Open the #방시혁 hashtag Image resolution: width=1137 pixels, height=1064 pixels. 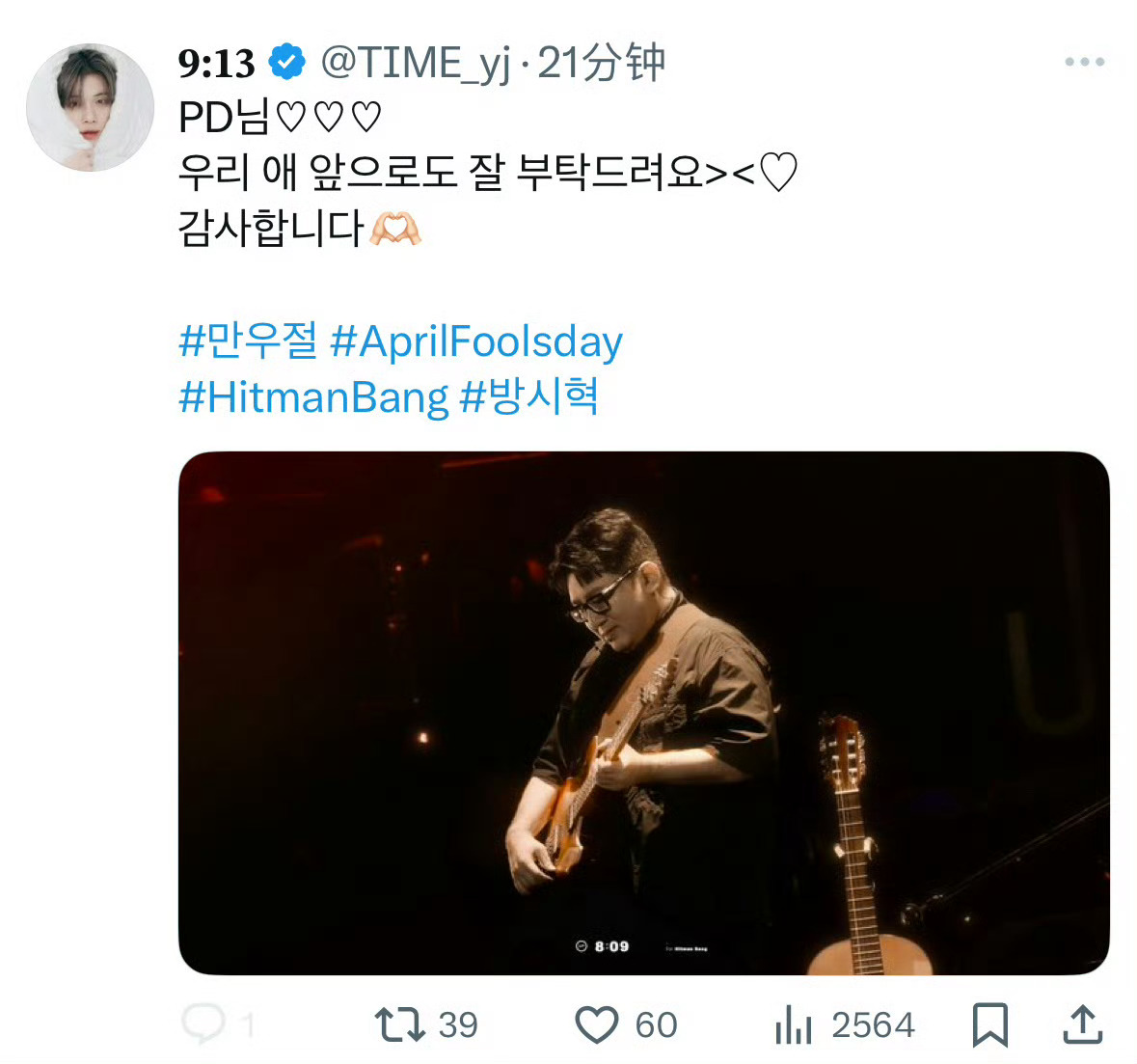point(529,396)
